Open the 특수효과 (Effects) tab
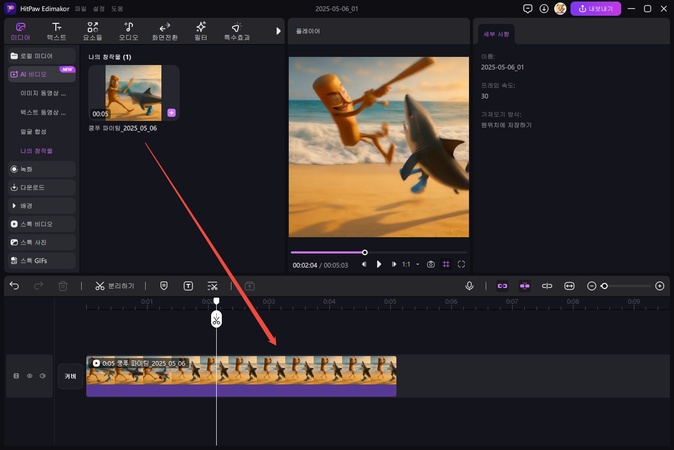Viewport: 674px width, 450px height. (237, 32)
